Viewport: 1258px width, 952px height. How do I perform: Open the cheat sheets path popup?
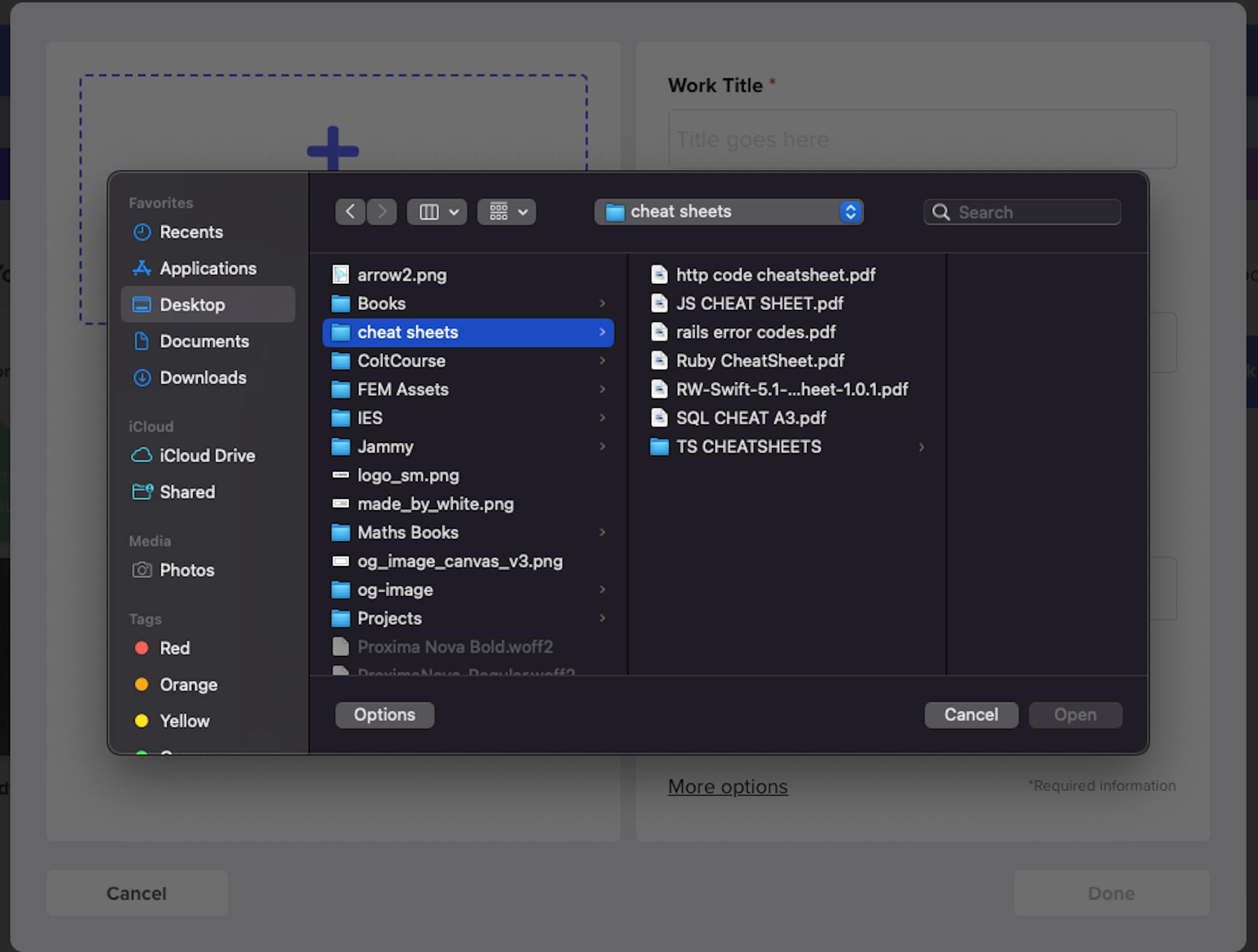click(728, 212)
